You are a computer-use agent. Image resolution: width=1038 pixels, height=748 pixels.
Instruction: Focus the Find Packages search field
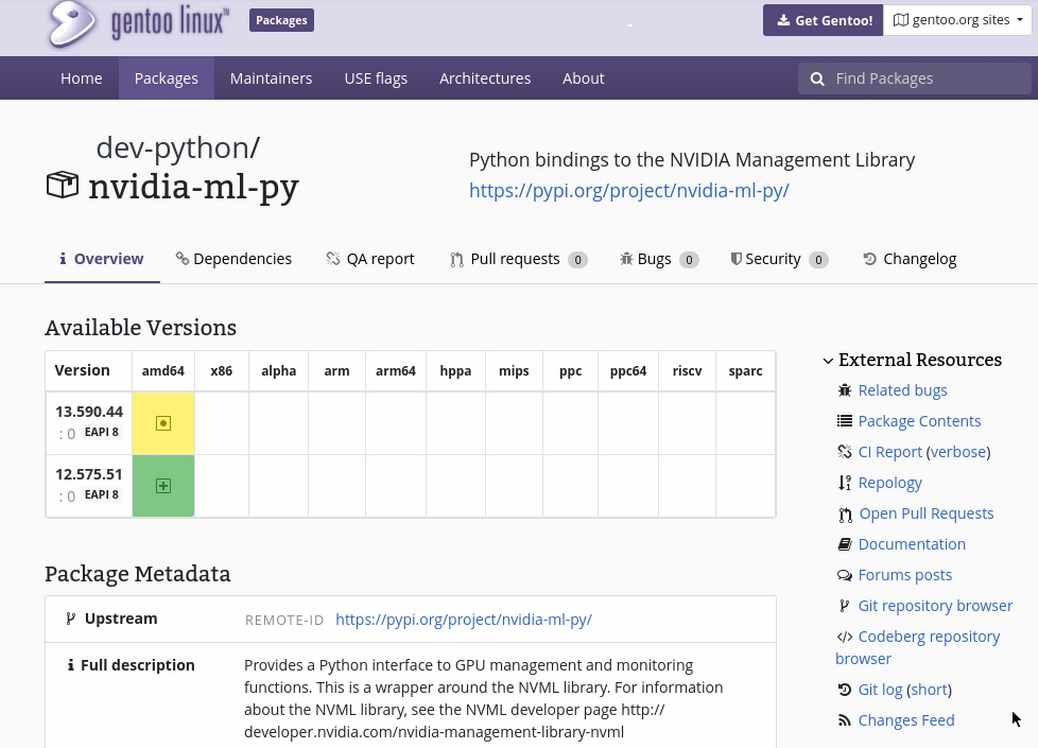[x=914, y=79]
